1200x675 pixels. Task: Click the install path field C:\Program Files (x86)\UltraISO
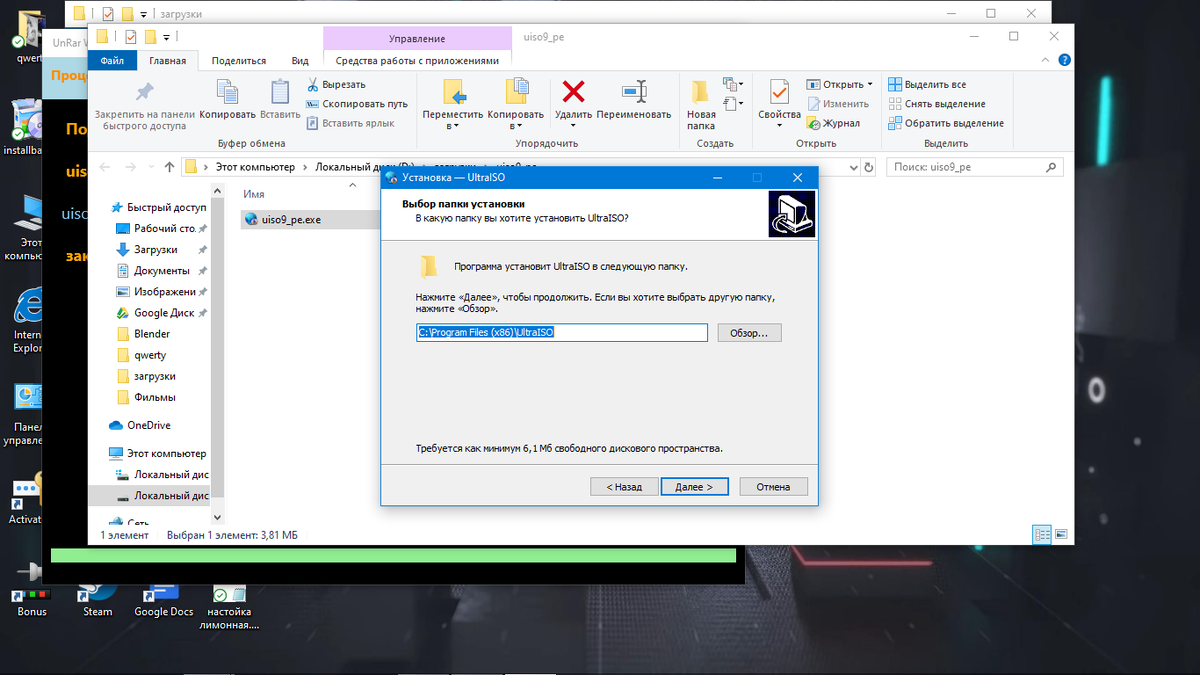click(562, 333)
